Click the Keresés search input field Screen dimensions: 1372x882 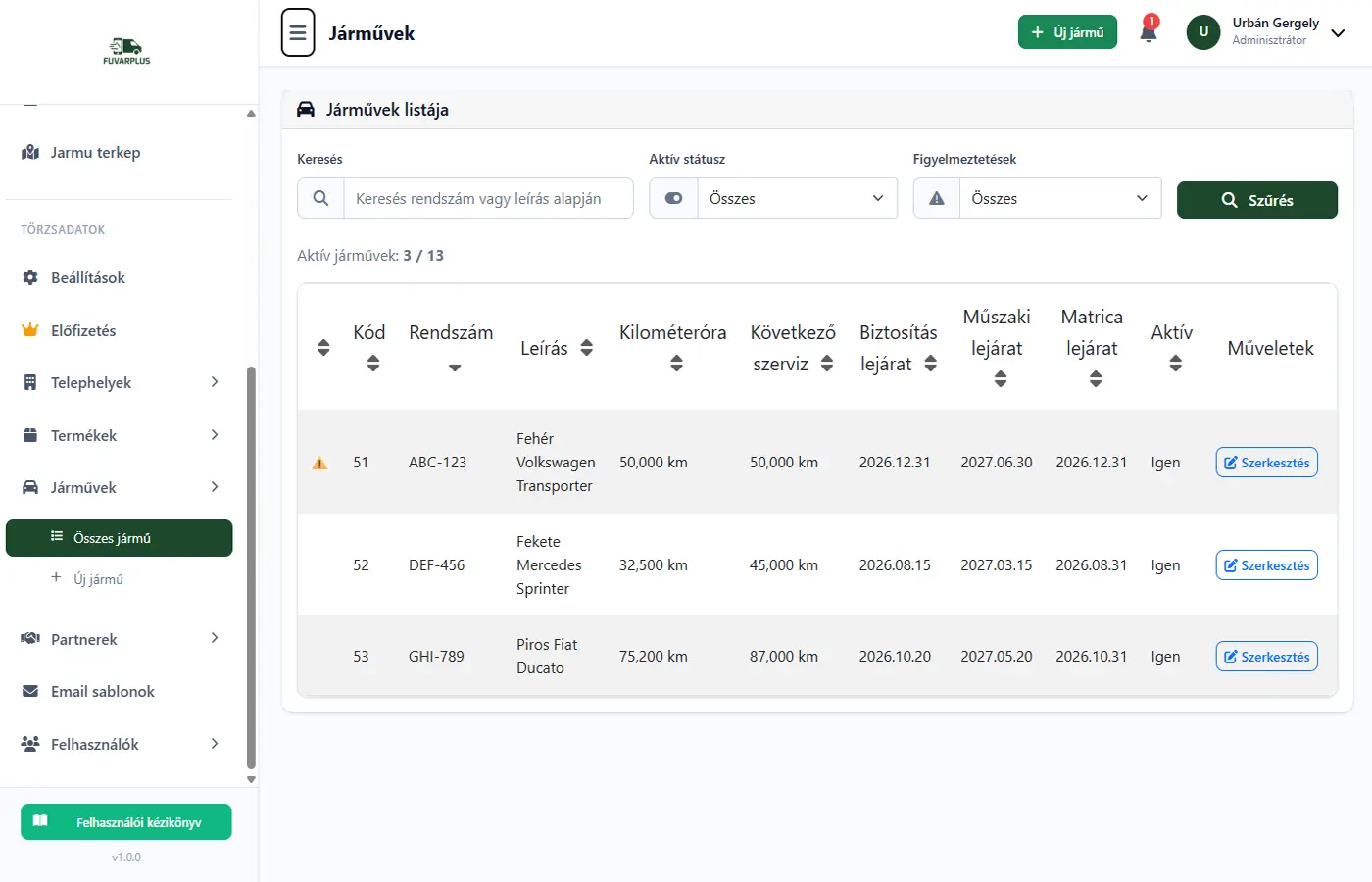pyautogui.click(x=487, y=198)
